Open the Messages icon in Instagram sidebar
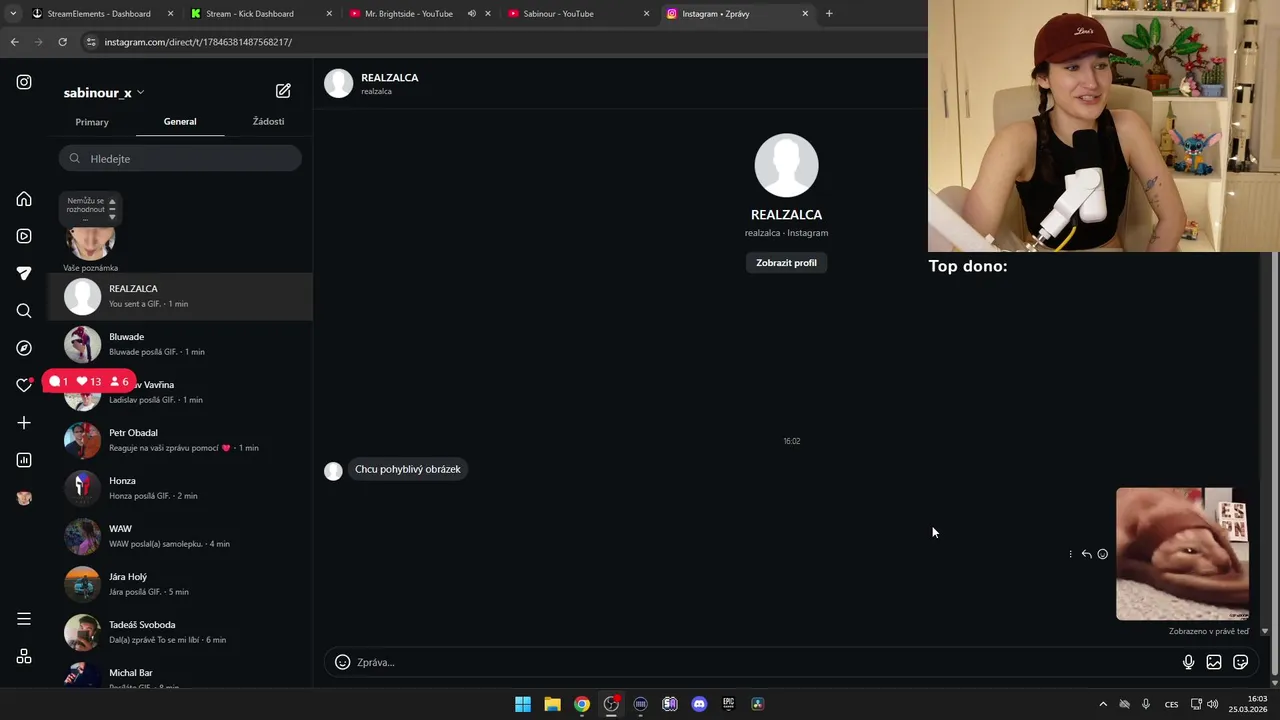This screenshot has height=720, width=1280. coord(24,273)
